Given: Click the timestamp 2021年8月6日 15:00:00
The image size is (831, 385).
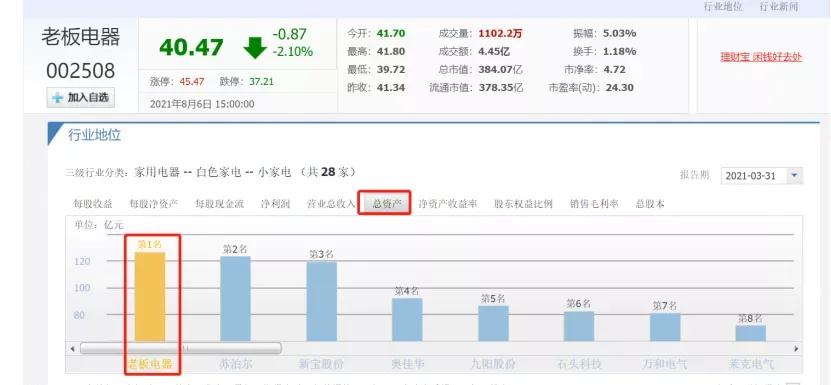Looking at the screenshot, I should point(202,104).
